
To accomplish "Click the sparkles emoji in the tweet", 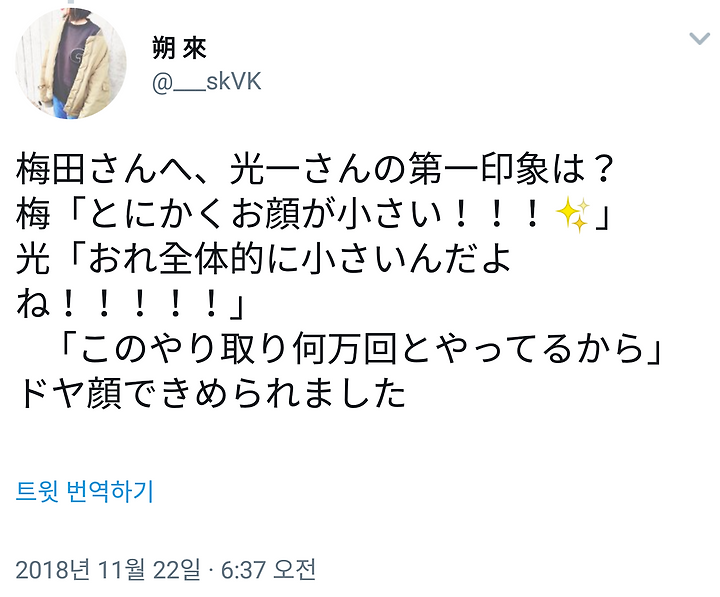I will (x=573, y=214).
